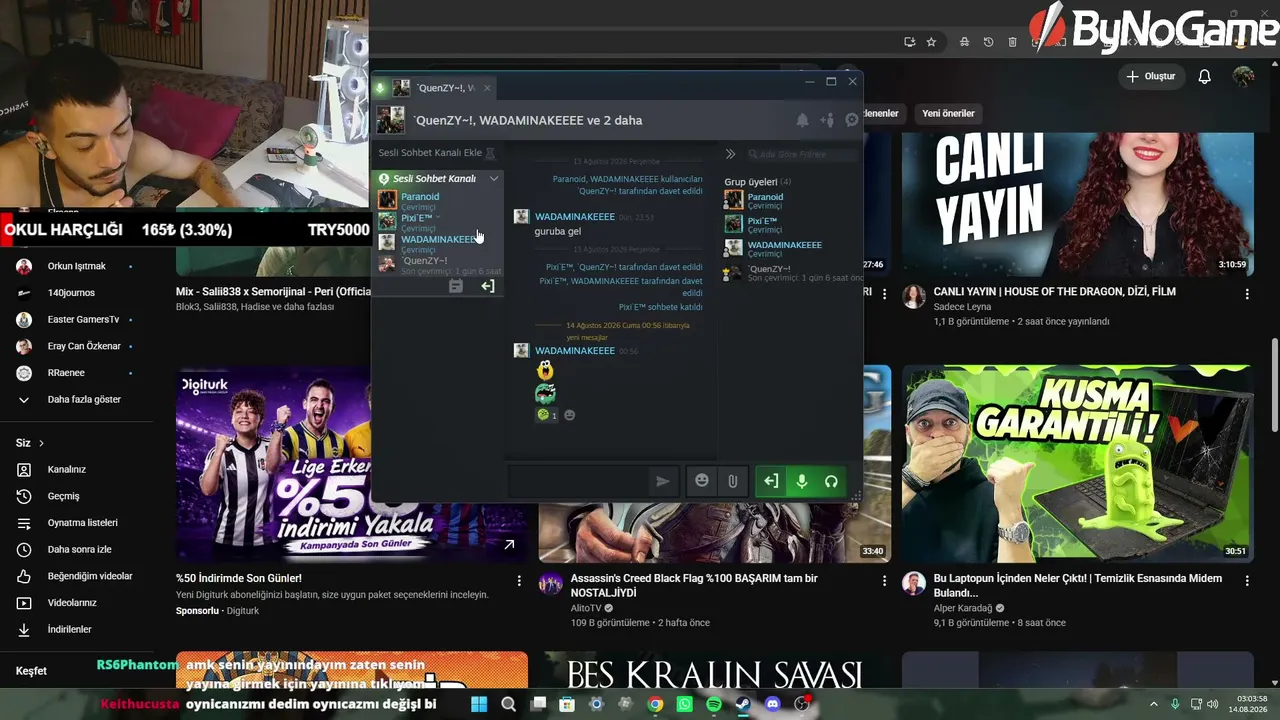Open İndirilenler in YouTube sidebar
The image size is (1280, 720).
click(x=68, y=629)
